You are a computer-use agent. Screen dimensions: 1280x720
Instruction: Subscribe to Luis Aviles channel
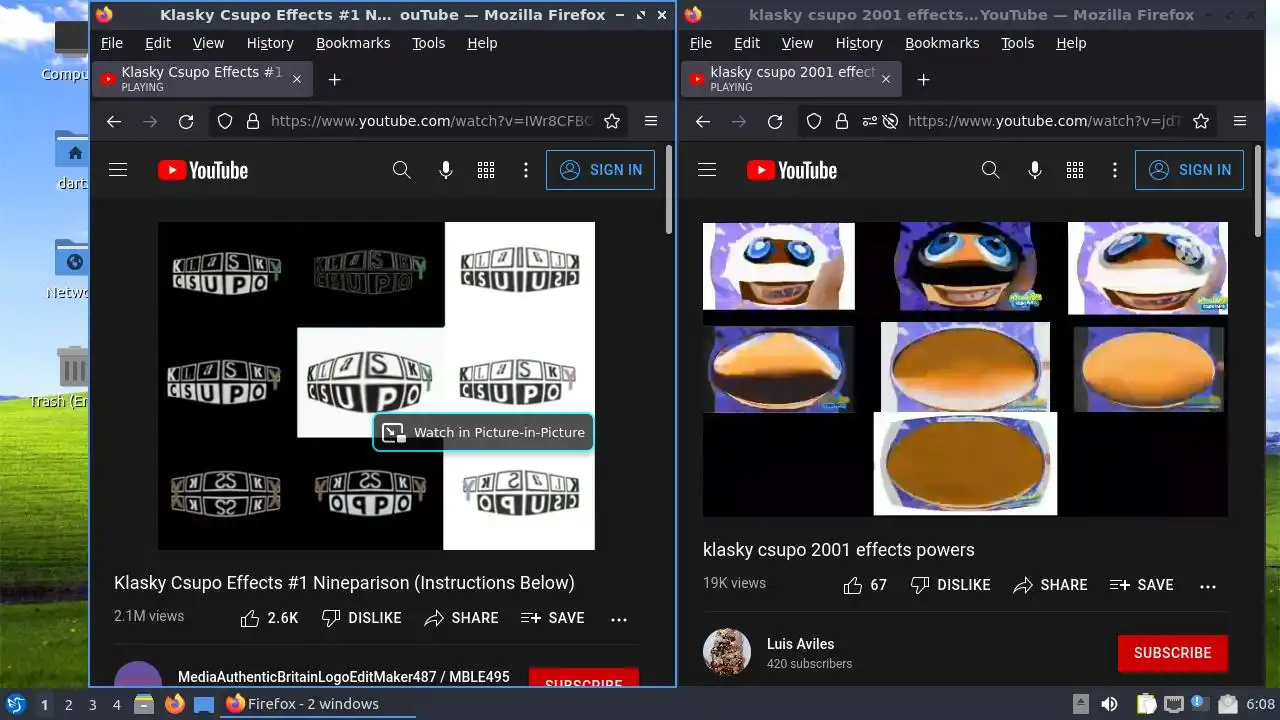(1172, 653)
